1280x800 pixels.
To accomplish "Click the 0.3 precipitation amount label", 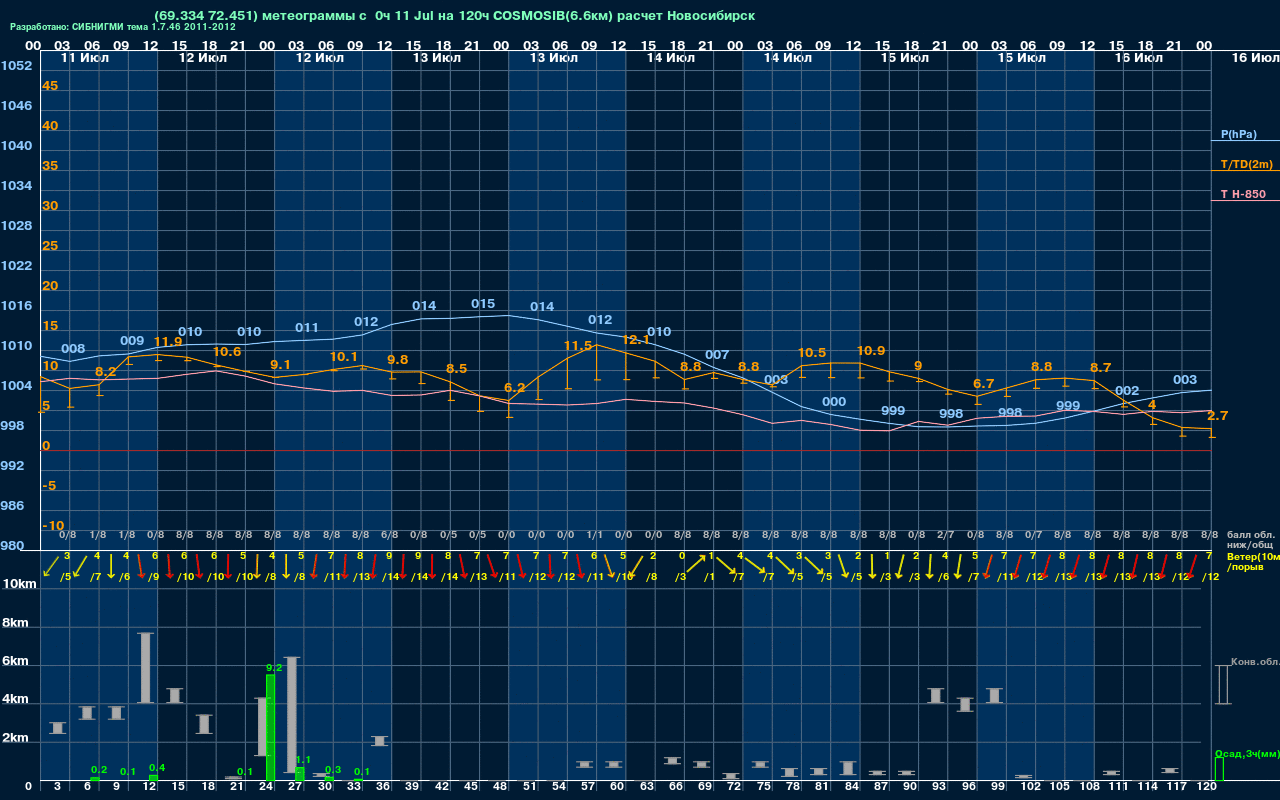I will point(333,770).
